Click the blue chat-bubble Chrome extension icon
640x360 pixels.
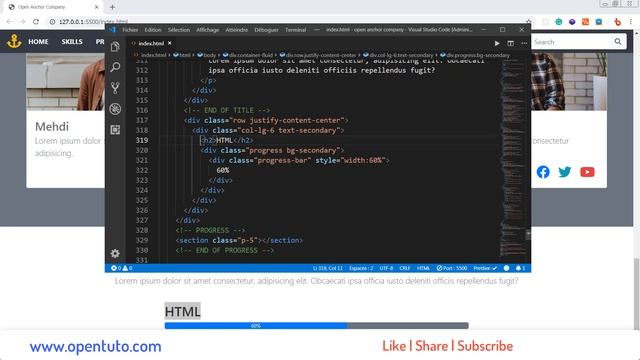(x=599, y=22)
